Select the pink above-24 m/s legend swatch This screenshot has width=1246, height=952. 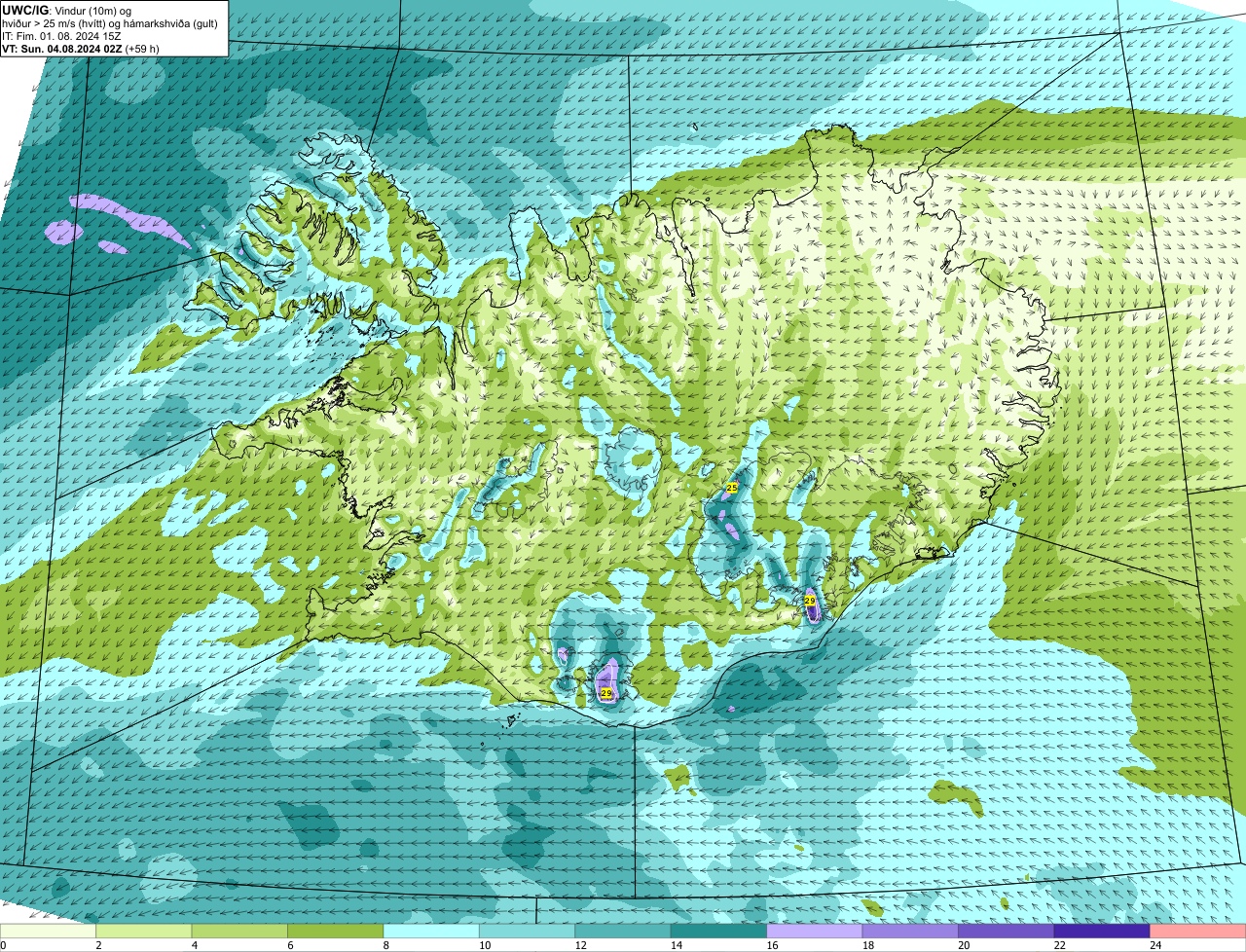[1198, 932]
